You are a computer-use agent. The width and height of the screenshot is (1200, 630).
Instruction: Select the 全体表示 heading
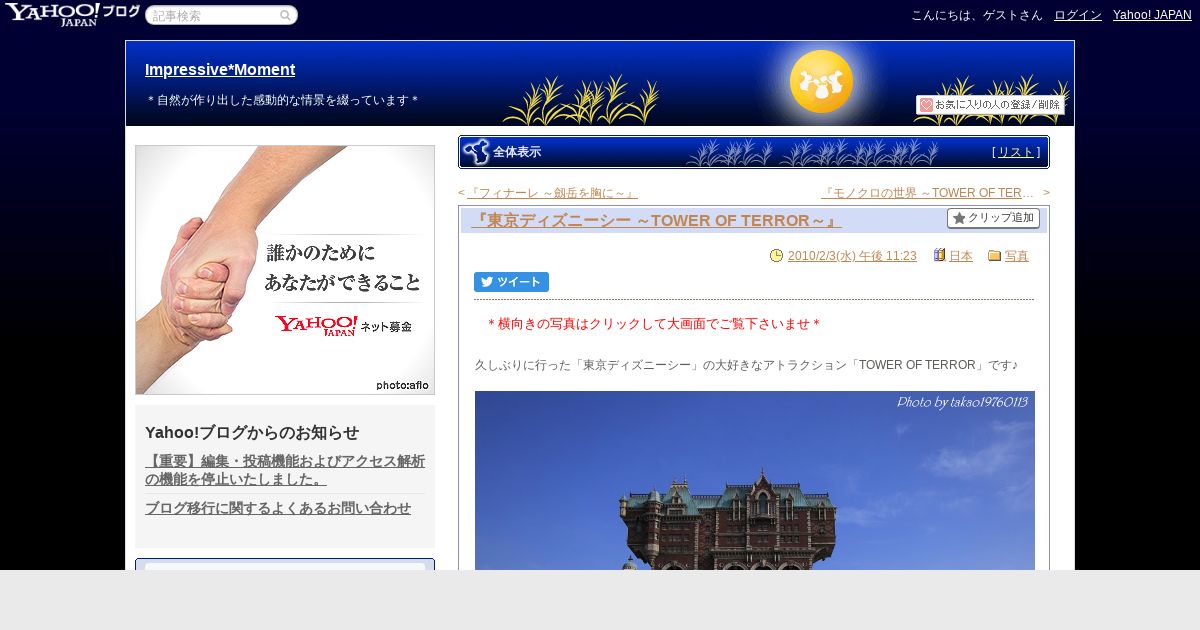tap(517, 152)
